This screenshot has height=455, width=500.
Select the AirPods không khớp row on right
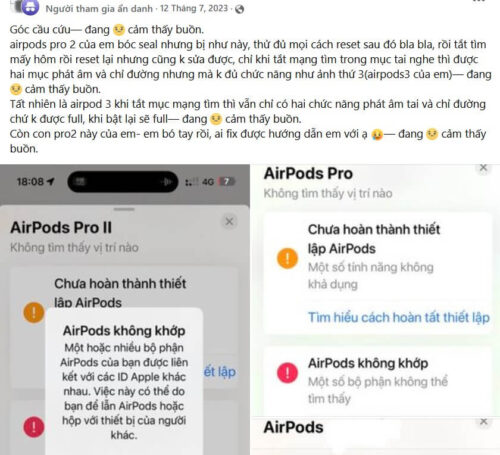point(378,381)
